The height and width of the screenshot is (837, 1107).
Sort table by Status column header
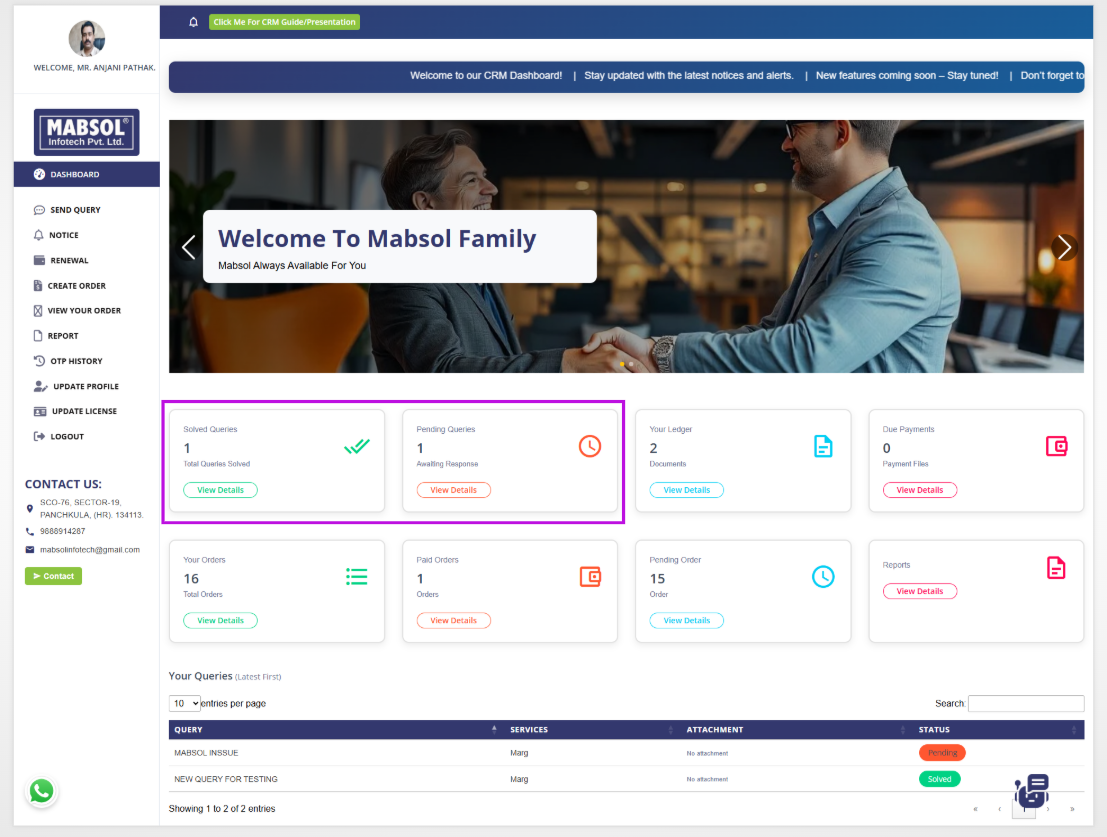(997, 730)
